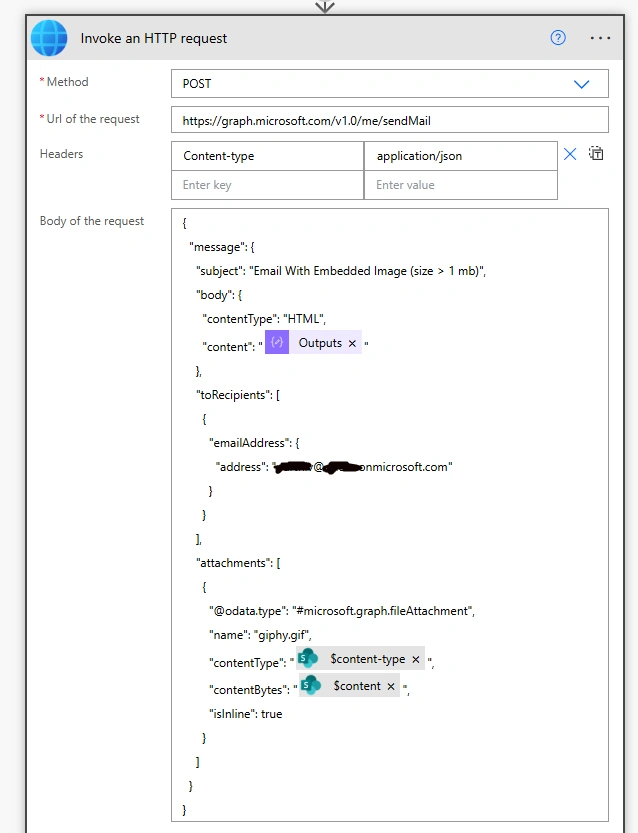The image size is (638, 833).
Task: Switch headers to text mode icon
Action: coord(596,154)
